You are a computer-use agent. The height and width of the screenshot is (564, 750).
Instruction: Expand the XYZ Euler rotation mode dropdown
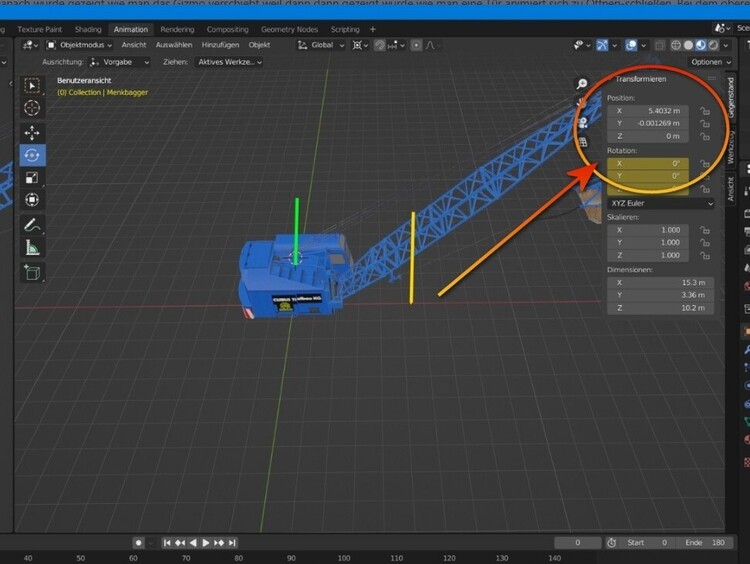[x=661, y=203]
